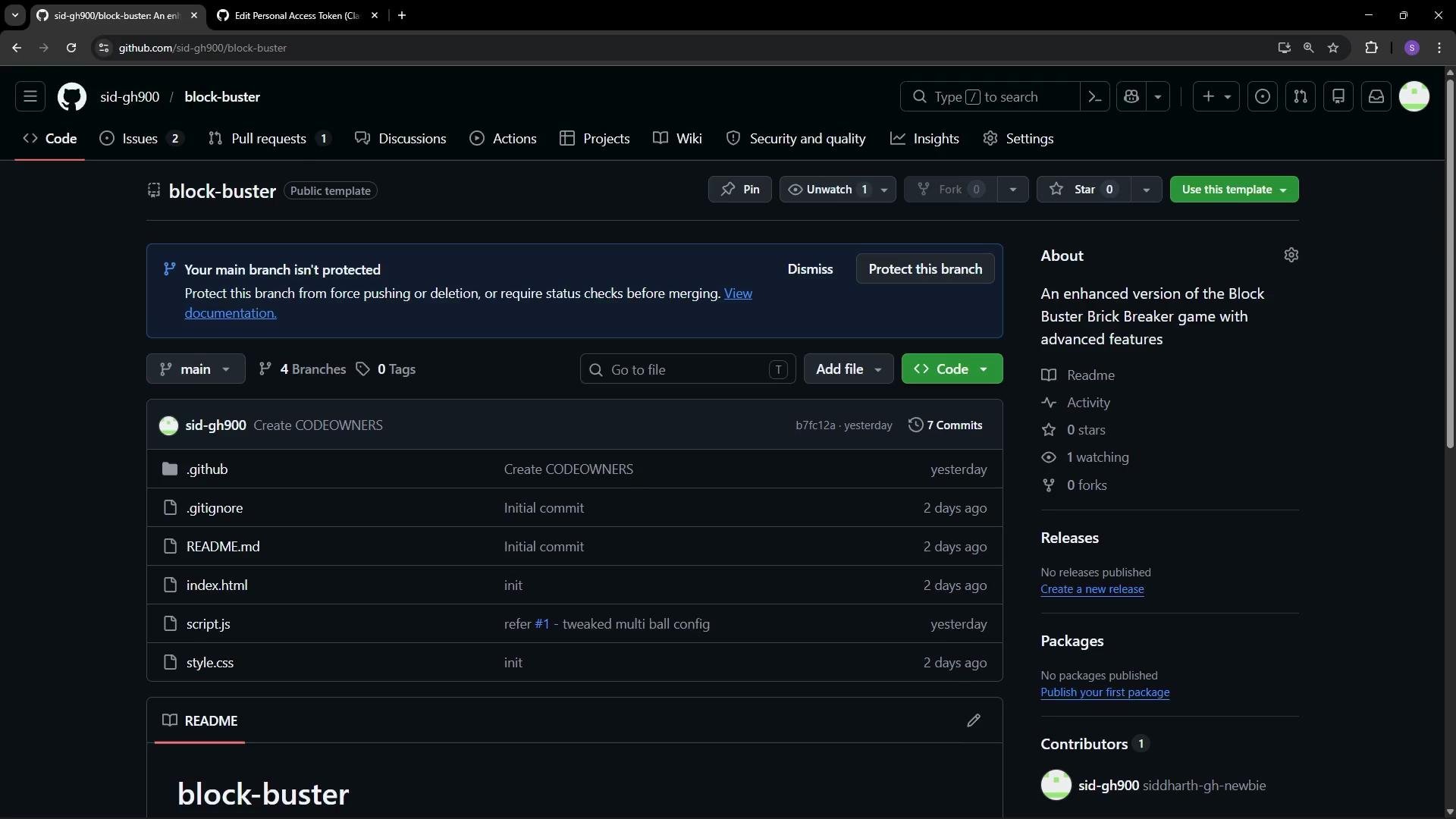View 1 watching link in About

(x=1097, y=457)
